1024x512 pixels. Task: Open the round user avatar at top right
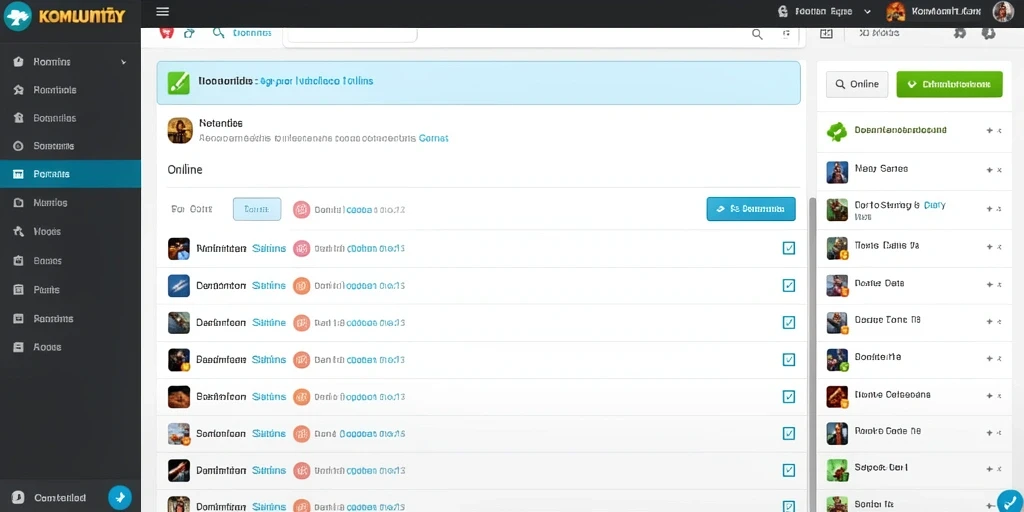coord(1002,11)
